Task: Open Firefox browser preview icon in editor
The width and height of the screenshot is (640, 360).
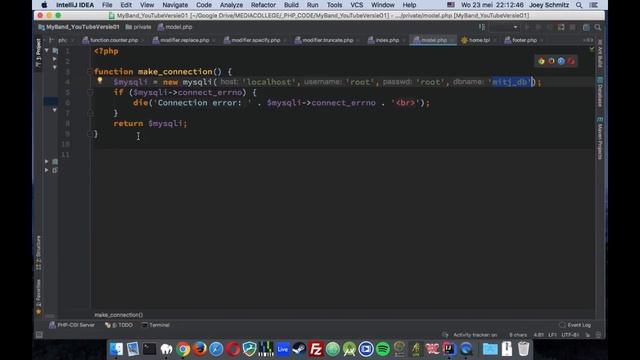Action: [x=551, y=61]
